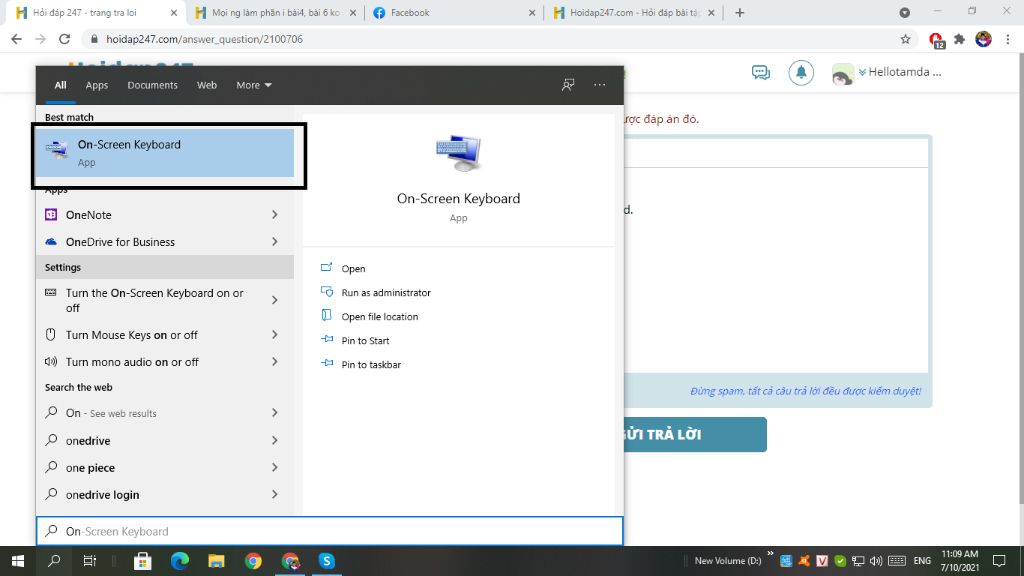Click the Chrome back arrow

[x=16, y=39]
